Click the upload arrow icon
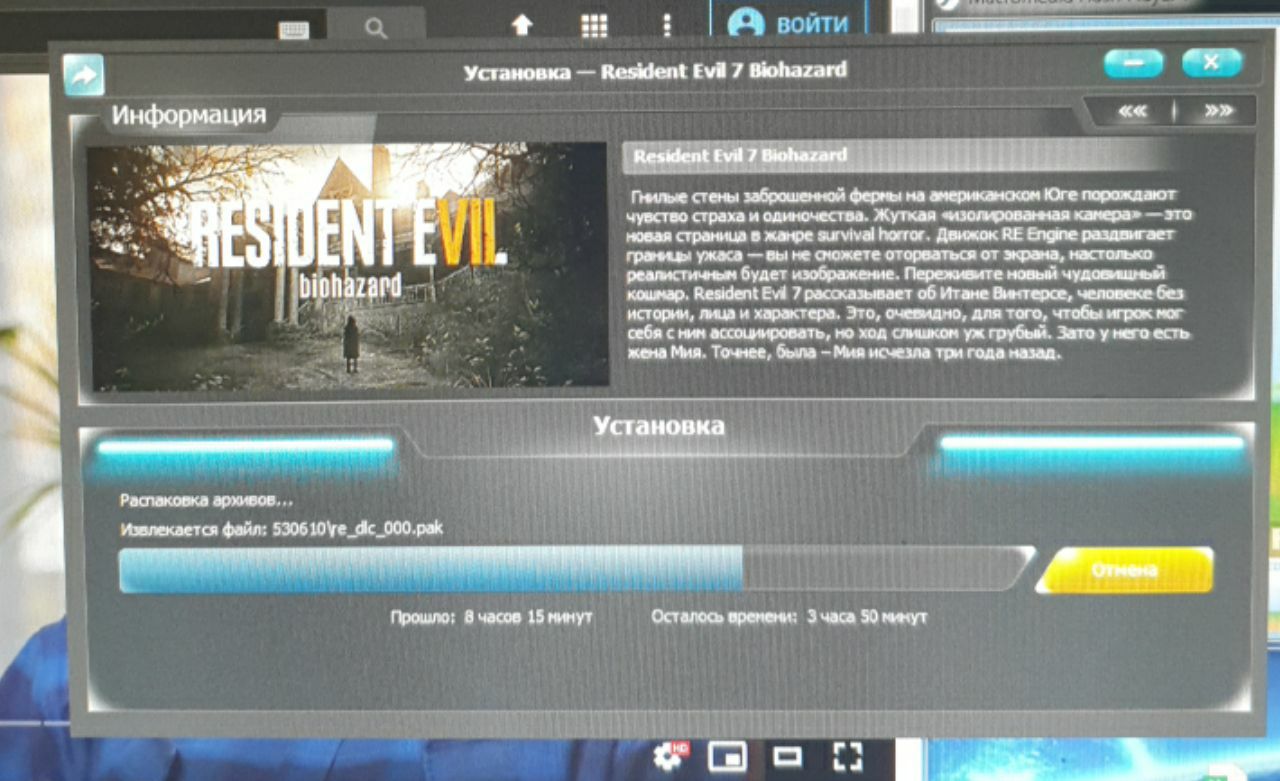 point(522,26)
